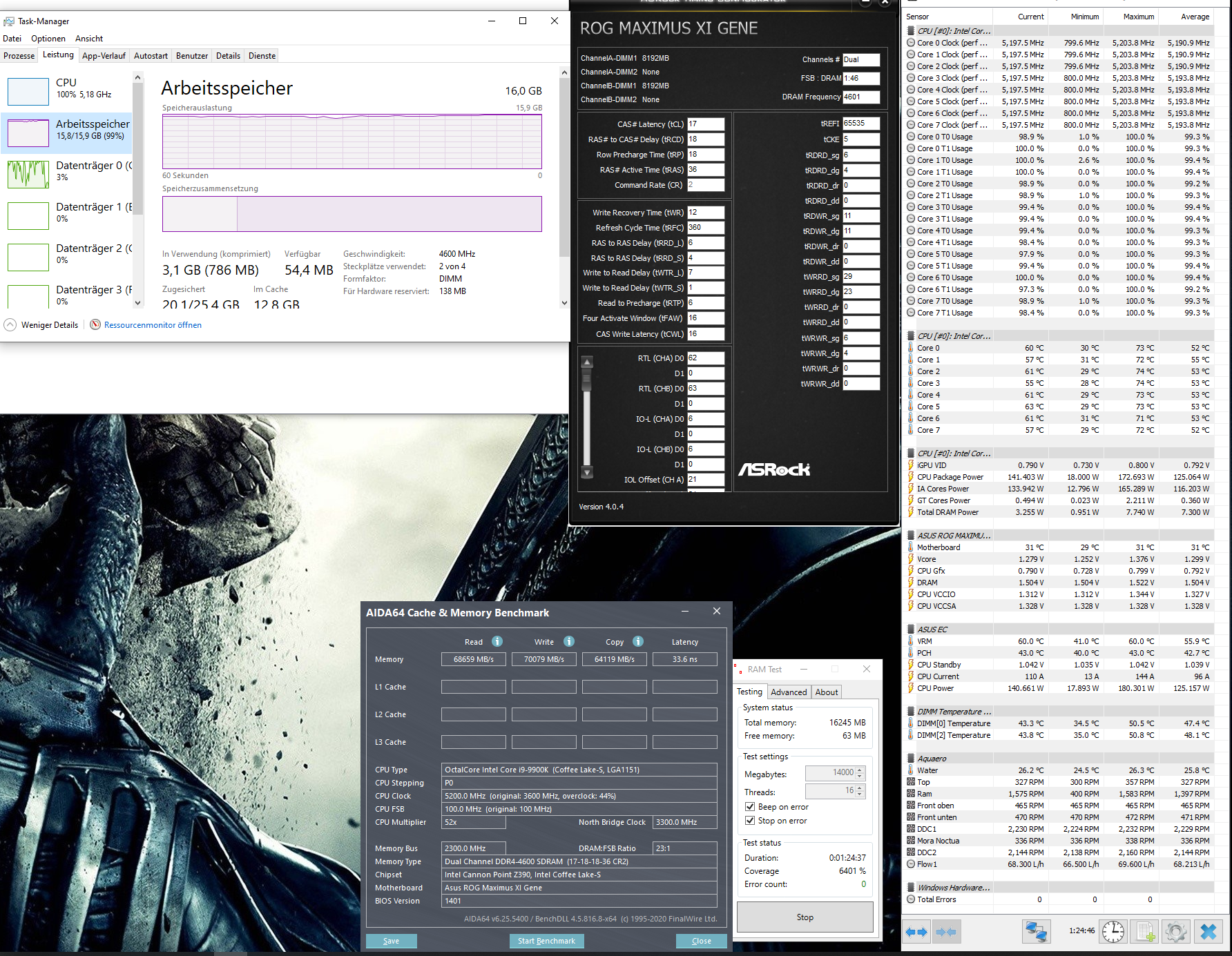This screenshot has width=1232, height=956.
Task: Switch to the Autostart tab
Action: click(151, 56)
